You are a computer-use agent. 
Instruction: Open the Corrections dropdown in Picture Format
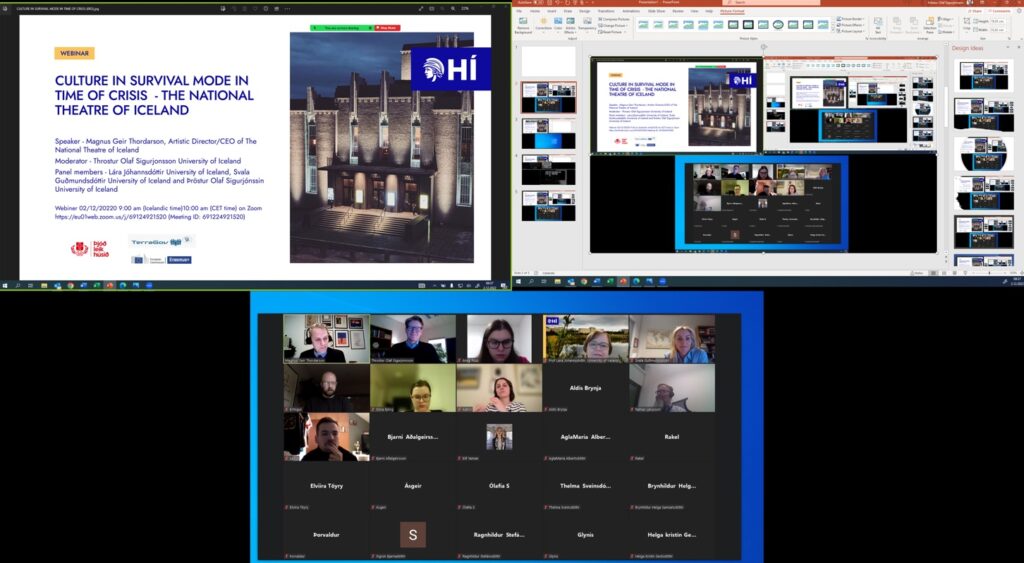[x=543, y=25]
